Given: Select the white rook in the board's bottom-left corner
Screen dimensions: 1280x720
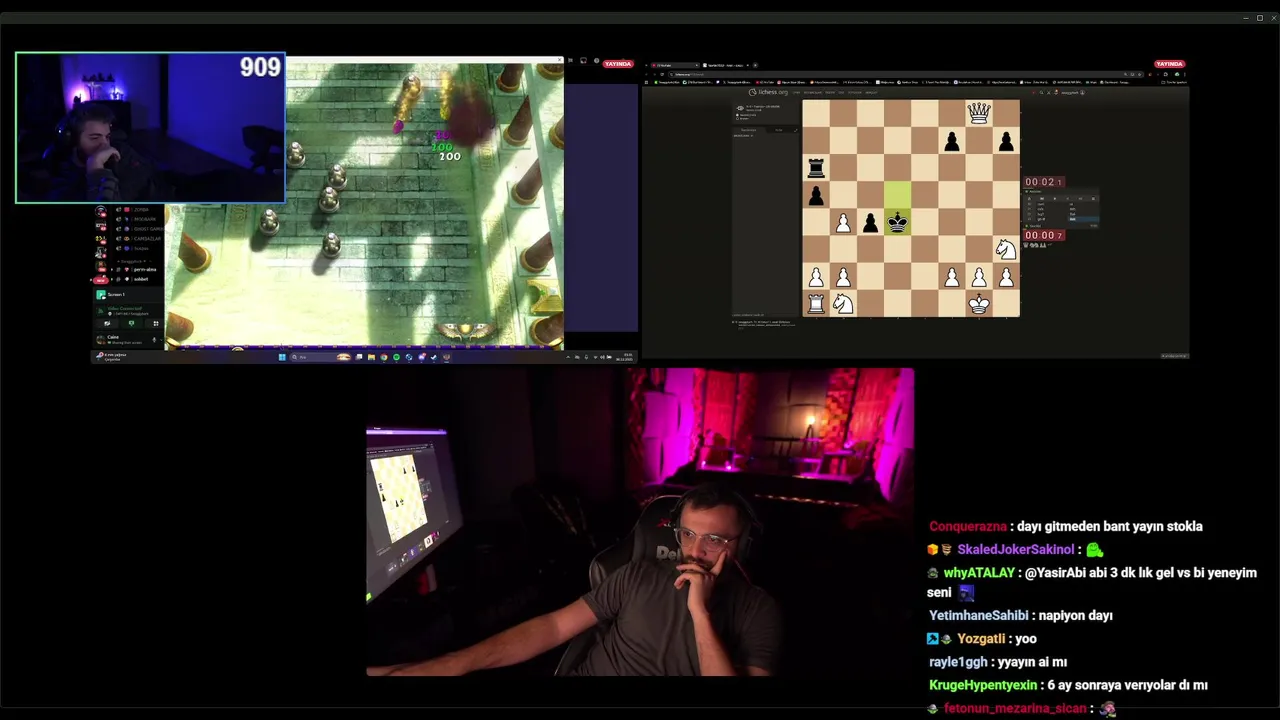Looking at the screenshot, I should 816,302.
